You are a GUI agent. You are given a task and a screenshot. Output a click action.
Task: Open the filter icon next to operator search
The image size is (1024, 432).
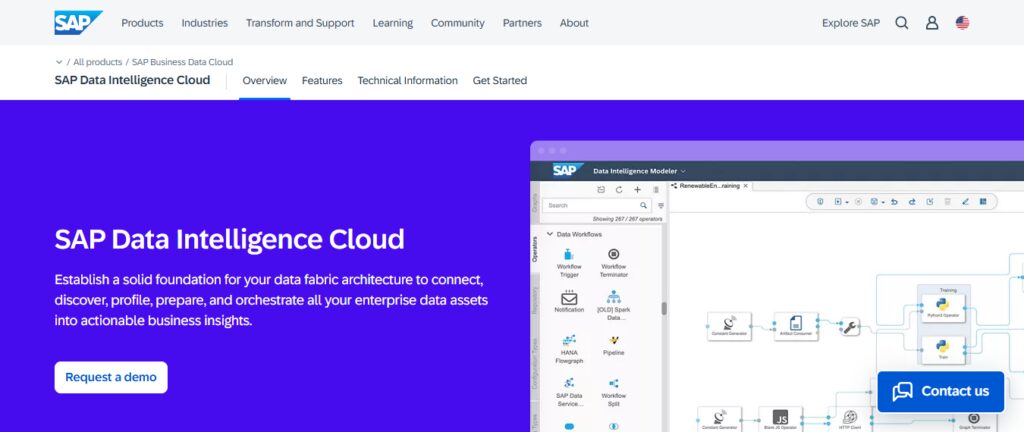point(660,206)
